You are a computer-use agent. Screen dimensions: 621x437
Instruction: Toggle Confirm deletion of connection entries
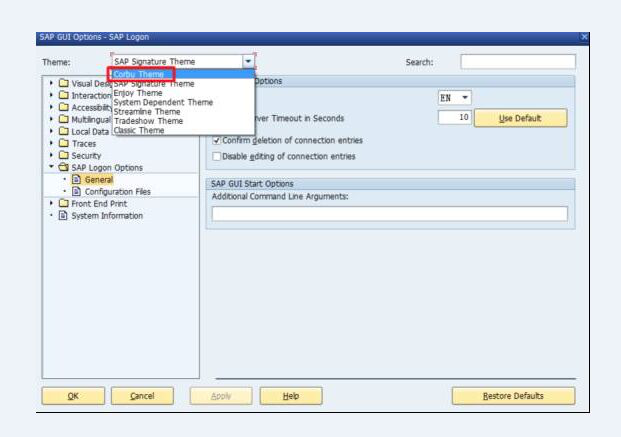[217, 141]
